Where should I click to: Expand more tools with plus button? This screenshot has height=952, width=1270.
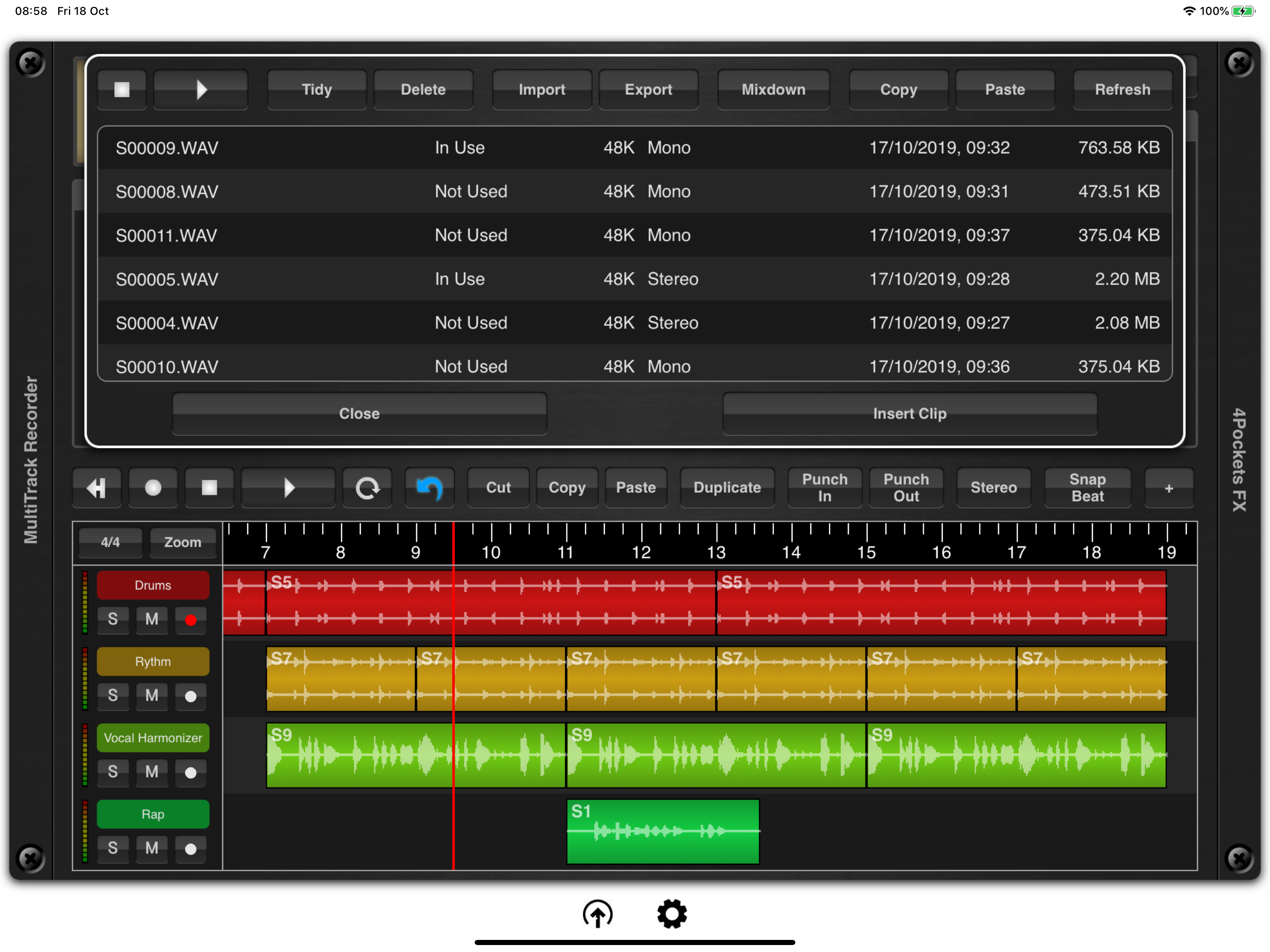click(x=1168, y=488)
